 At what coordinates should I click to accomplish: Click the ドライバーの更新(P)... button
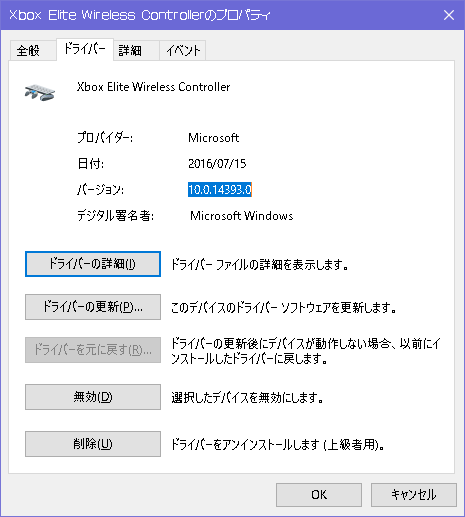coord(93,307)
